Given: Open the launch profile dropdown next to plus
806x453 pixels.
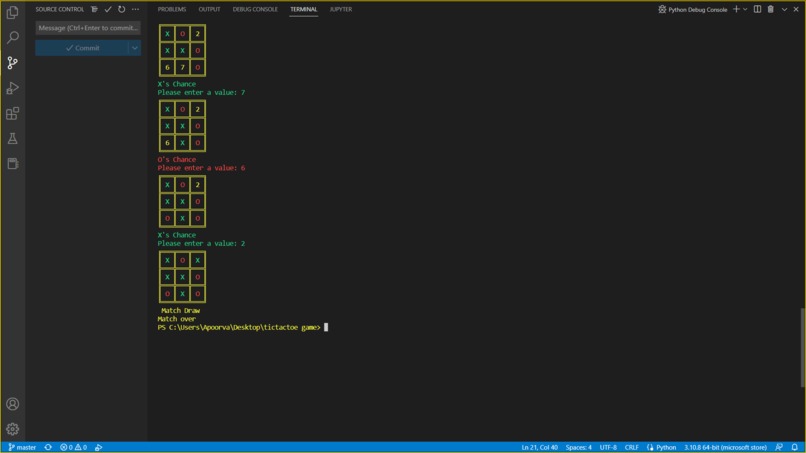Looking at the screenshot, I should 745,9.
